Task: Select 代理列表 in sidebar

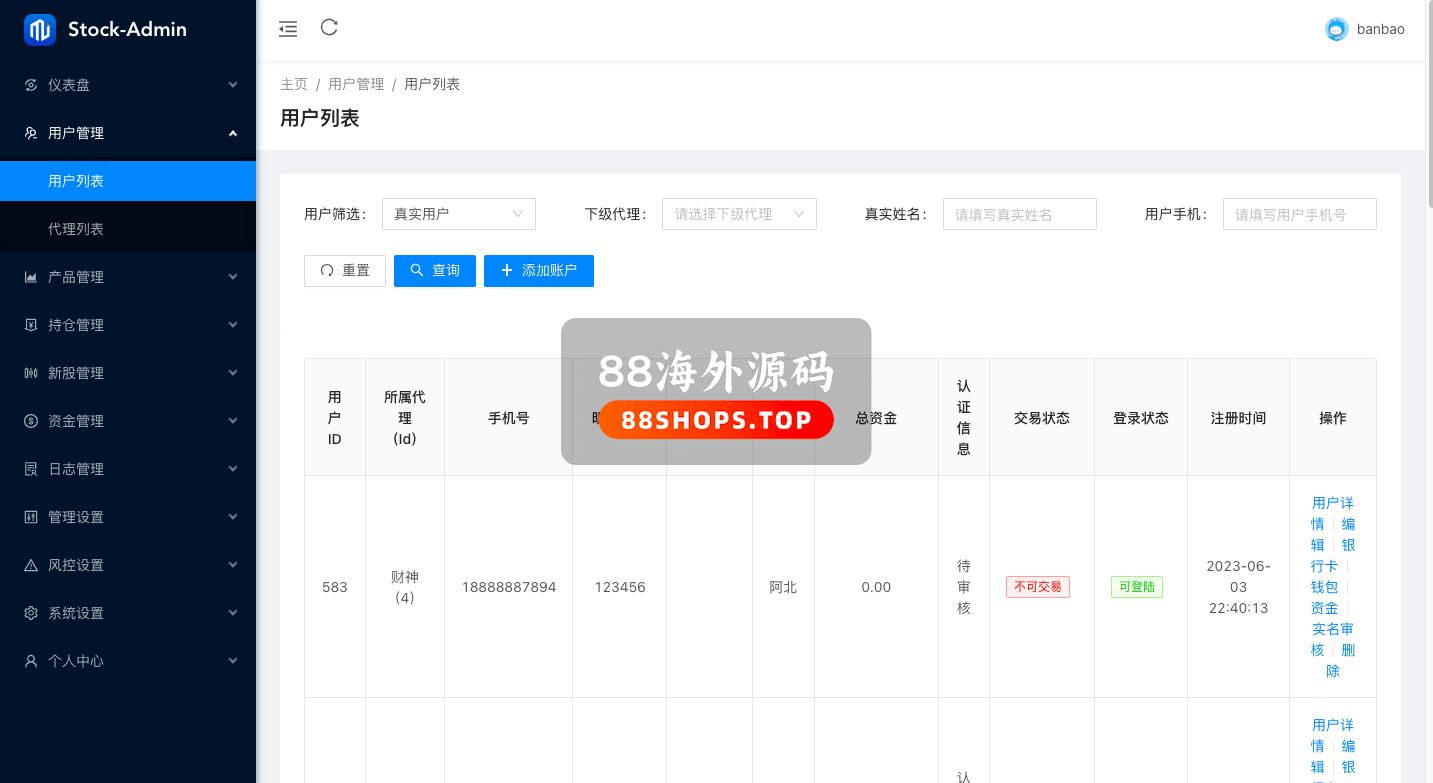Action: (76, 229)
